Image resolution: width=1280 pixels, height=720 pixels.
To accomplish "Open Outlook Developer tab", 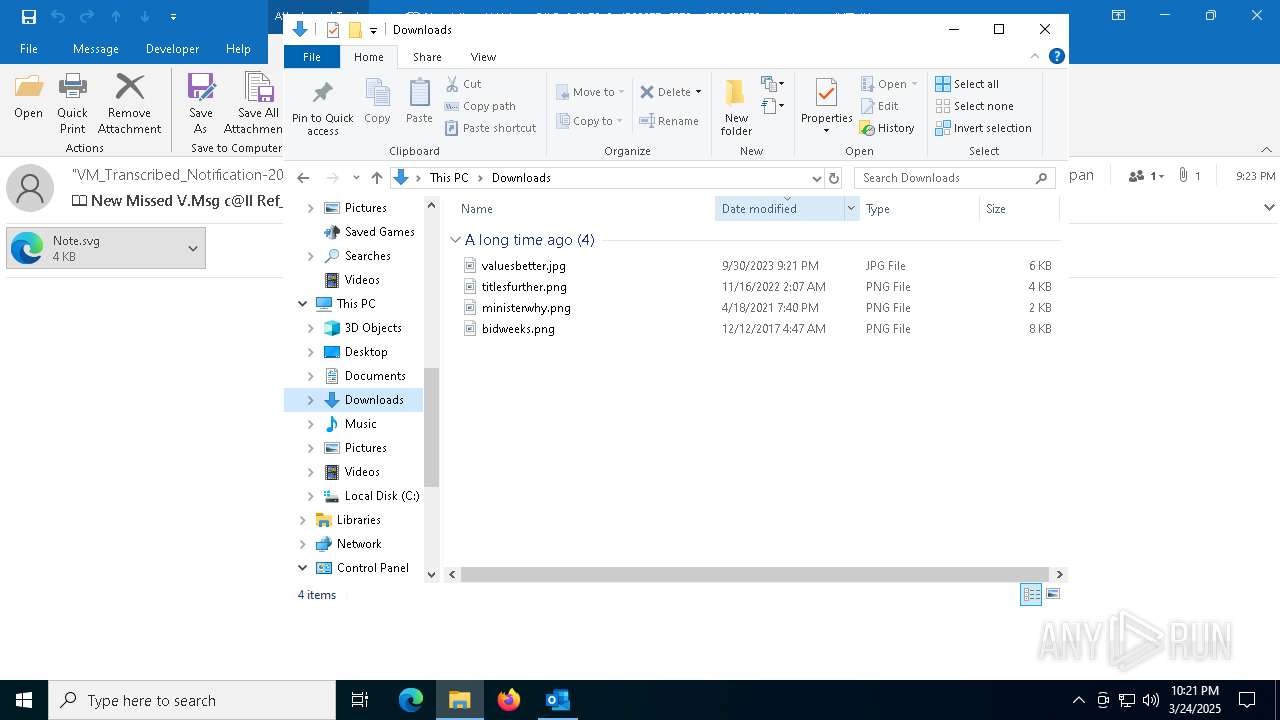I will tap(172, 48).
